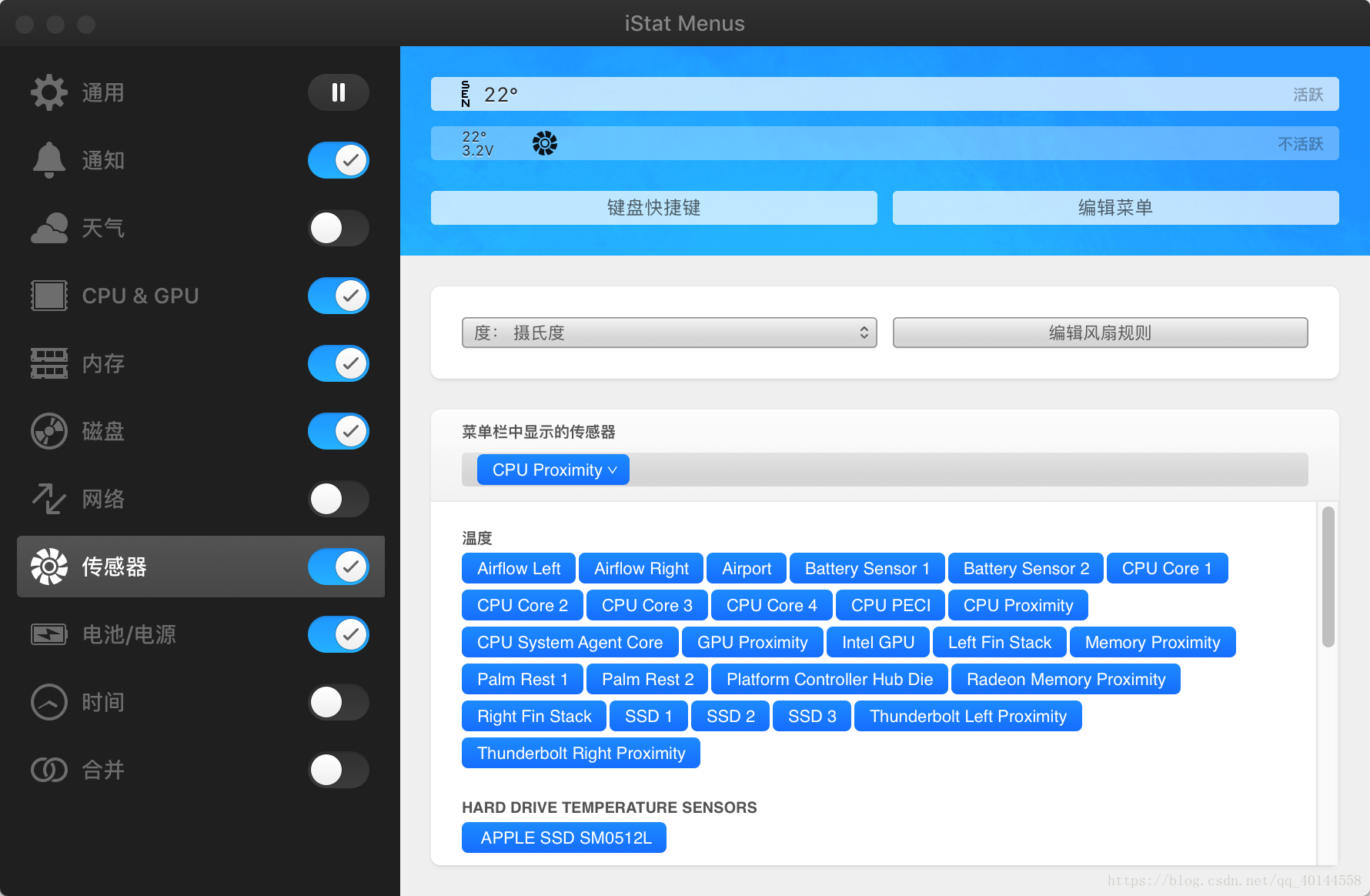Click the gear icon beside 通用

(49, 92)
